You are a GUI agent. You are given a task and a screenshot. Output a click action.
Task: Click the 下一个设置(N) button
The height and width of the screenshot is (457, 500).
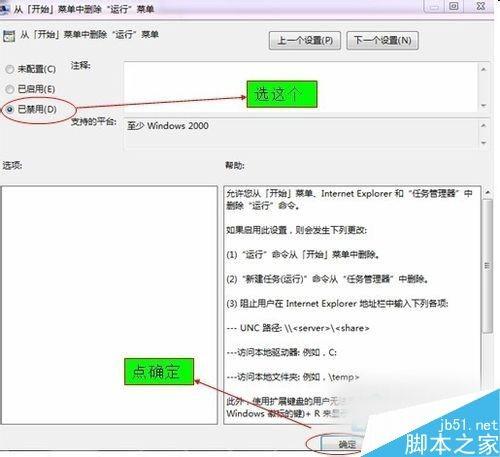click(x=382, y=41)
